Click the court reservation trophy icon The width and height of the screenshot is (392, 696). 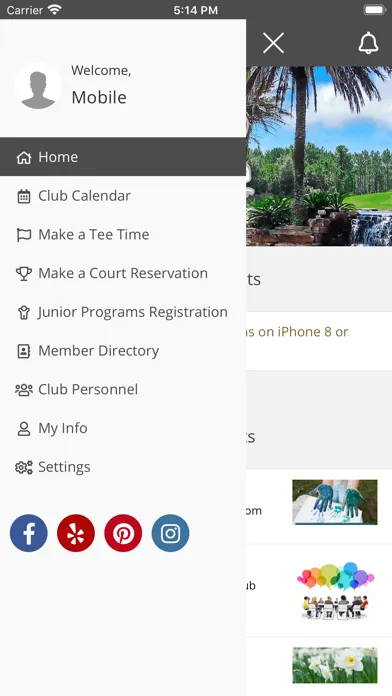click(24, 273)
